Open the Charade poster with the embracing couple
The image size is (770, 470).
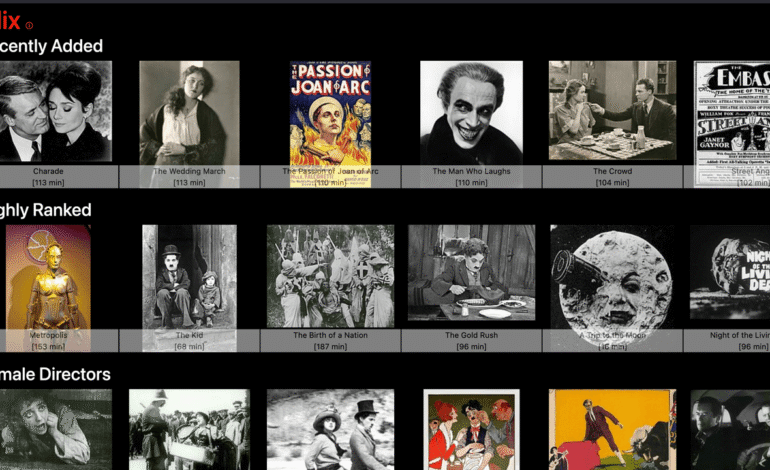[x=55, y=111]
